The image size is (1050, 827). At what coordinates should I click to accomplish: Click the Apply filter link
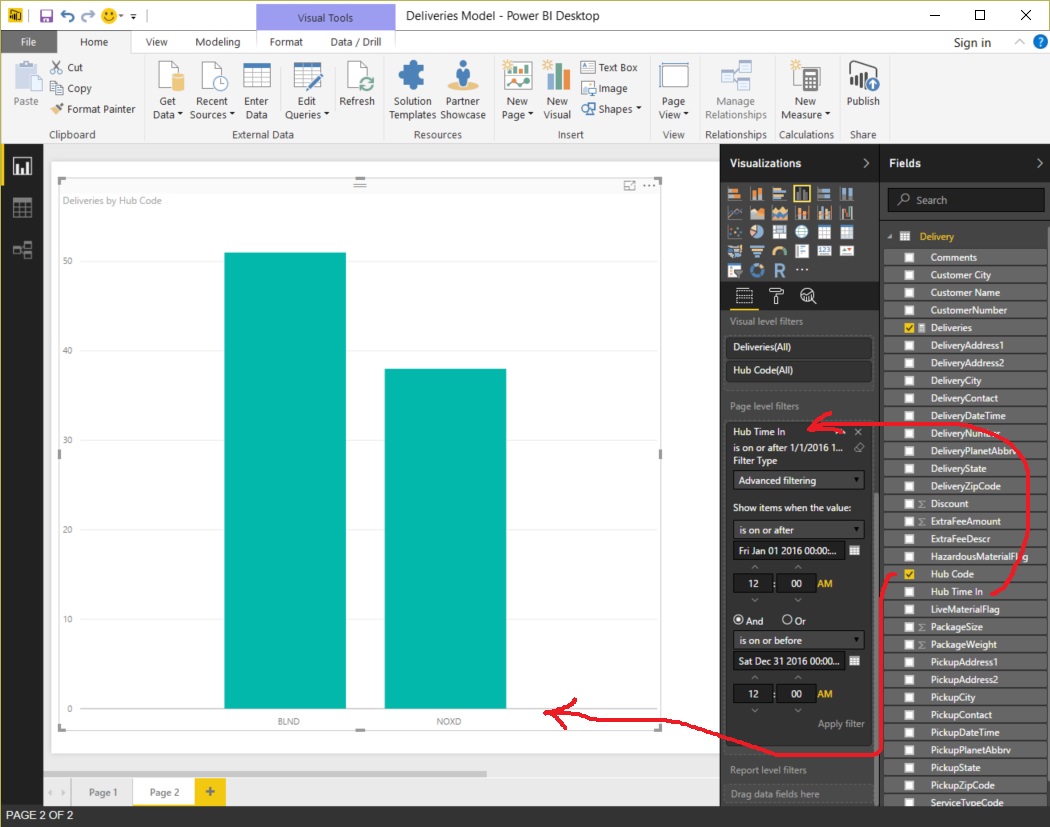click(840, 723)
